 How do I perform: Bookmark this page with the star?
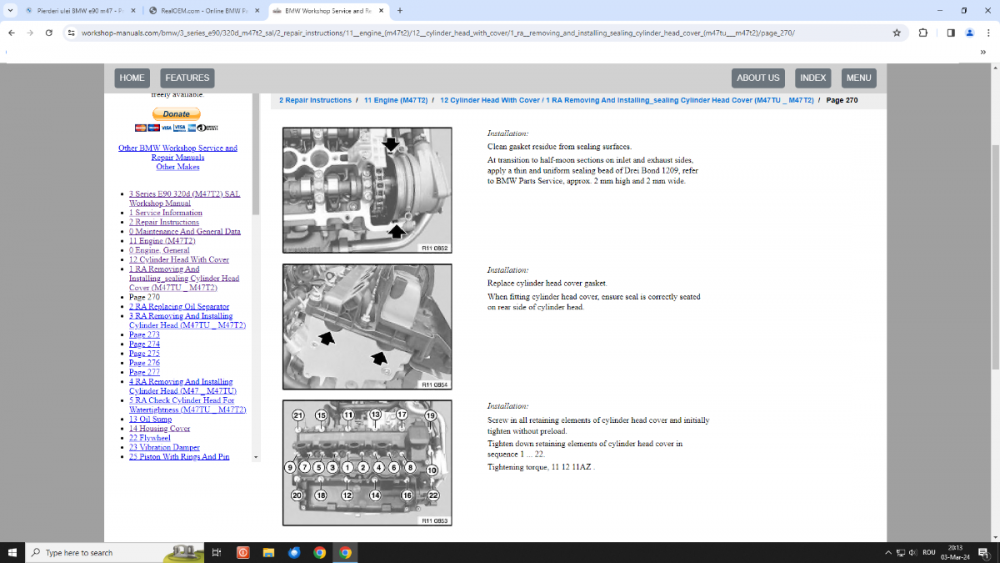(x=897, y=33)
